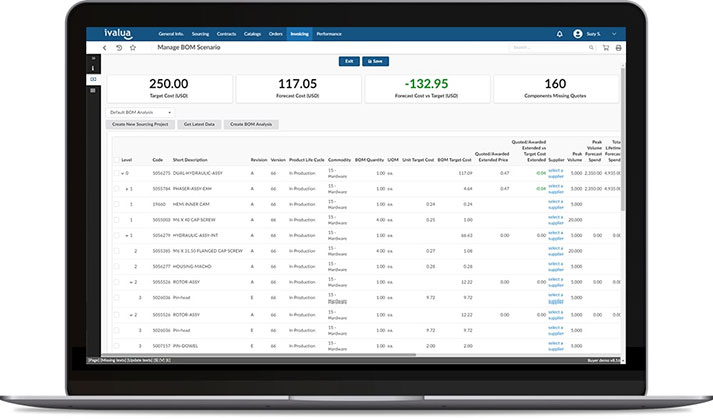Viewport: 713px width, 419px height.
Task: Click the Short Description column header
Action: coord(190,160)
